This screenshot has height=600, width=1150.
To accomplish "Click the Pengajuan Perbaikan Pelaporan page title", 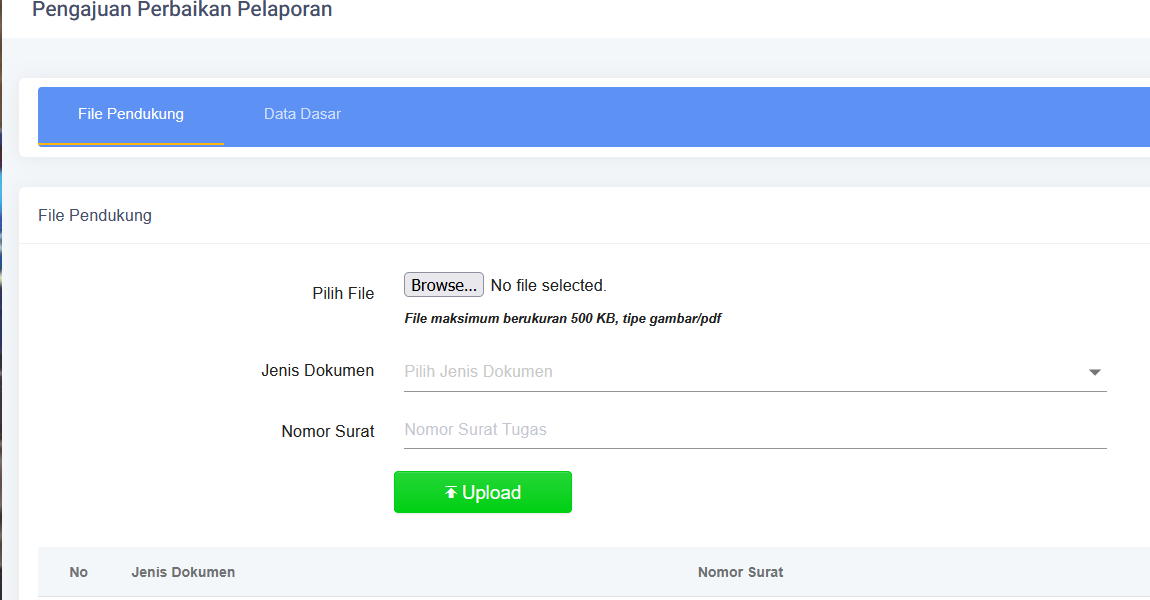I will (x=182, y=10).
